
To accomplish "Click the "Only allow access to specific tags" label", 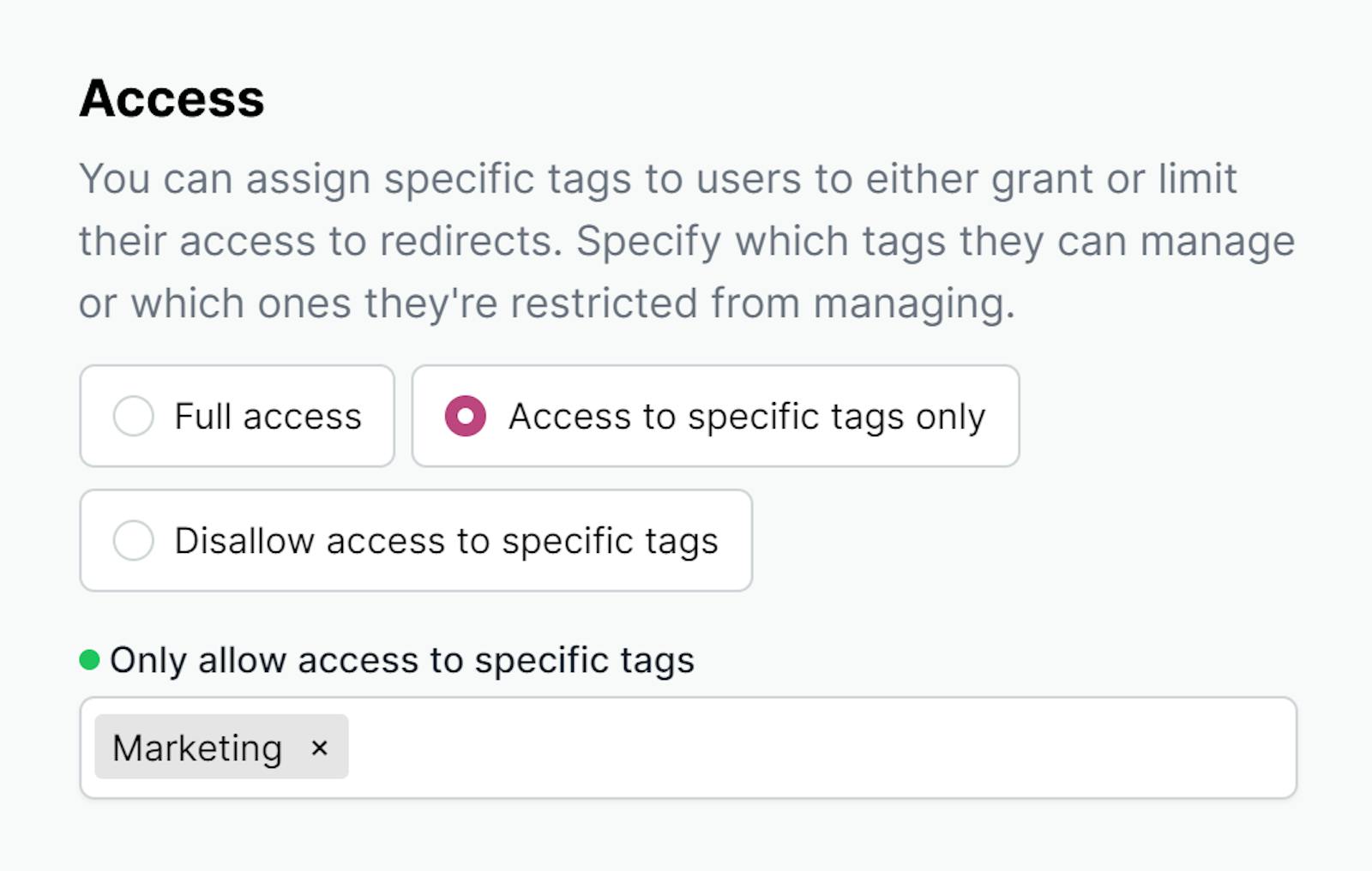I will pos(401,660).
